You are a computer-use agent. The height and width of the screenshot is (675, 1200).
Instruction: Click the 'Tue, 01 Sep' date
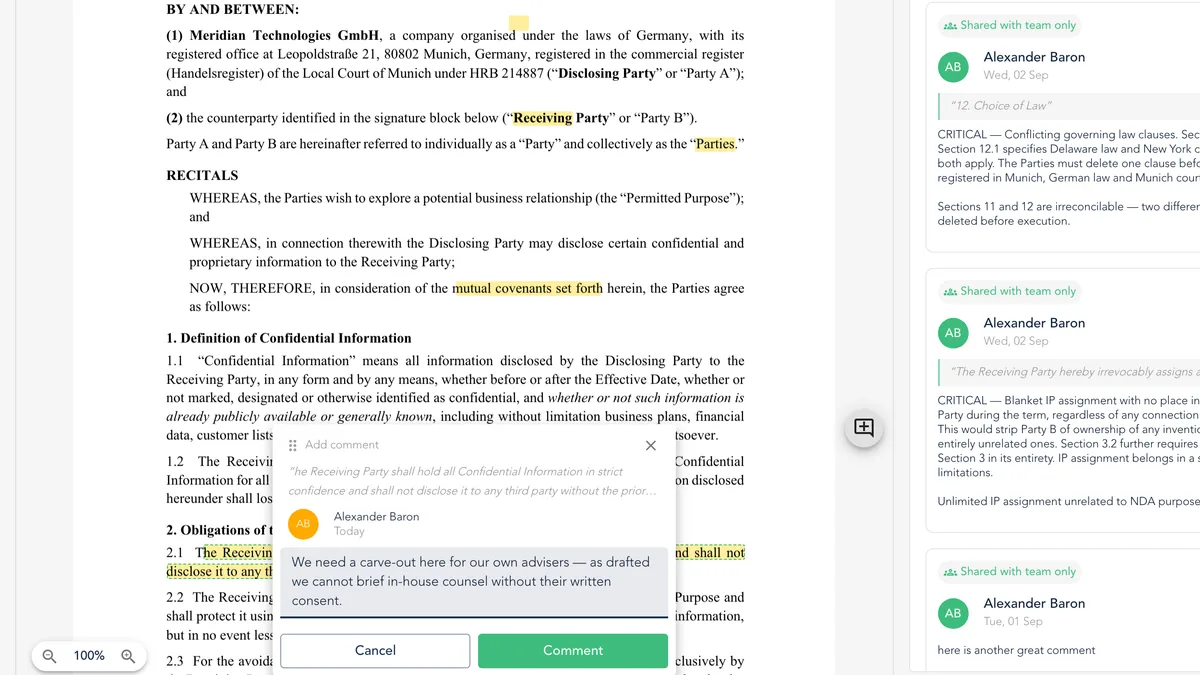point(1013,621)
